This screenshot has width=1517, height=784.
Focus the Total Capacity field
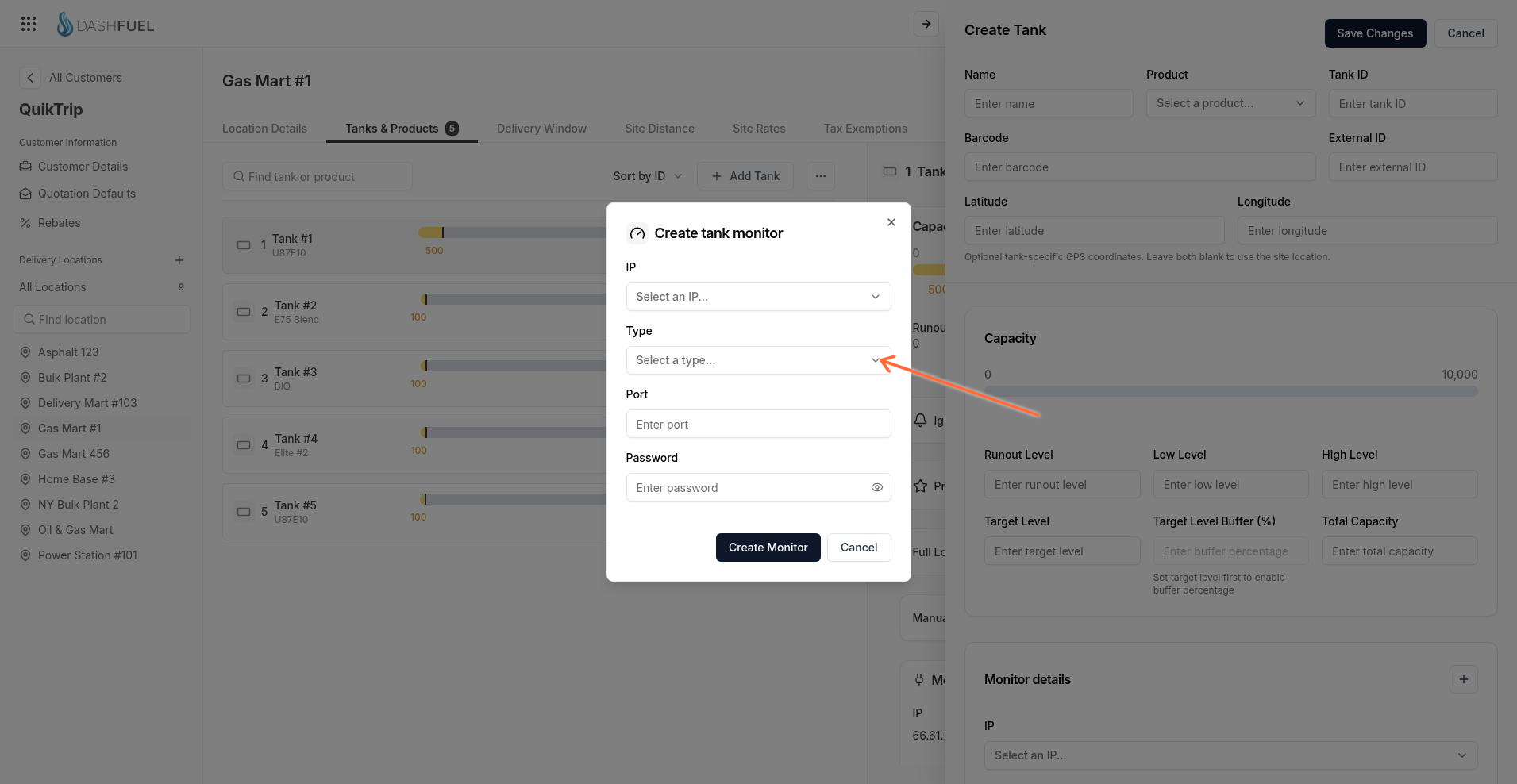(1399, 551)
